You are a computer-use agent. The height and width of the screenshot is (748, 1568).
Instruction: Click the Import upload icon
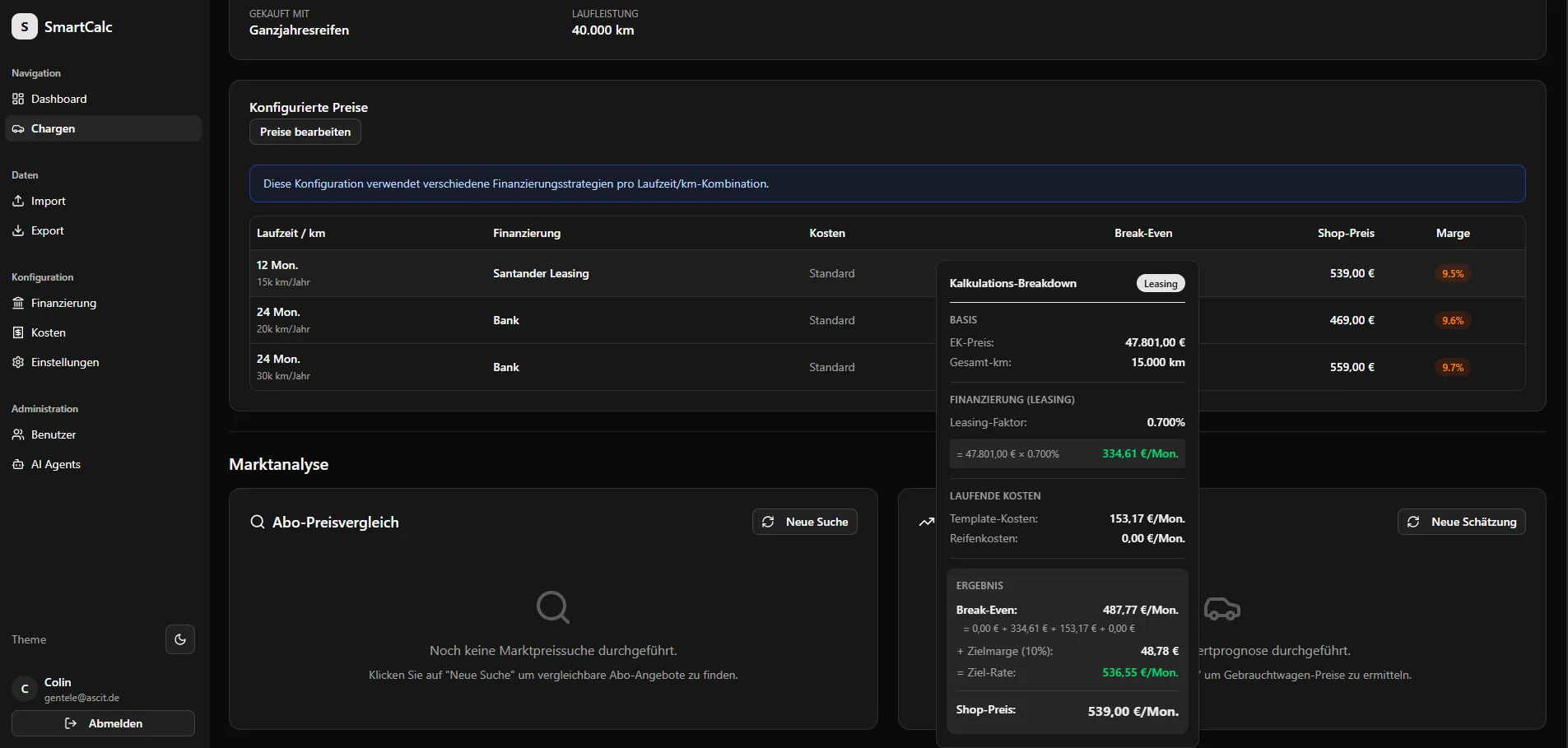tap(18, 201)
